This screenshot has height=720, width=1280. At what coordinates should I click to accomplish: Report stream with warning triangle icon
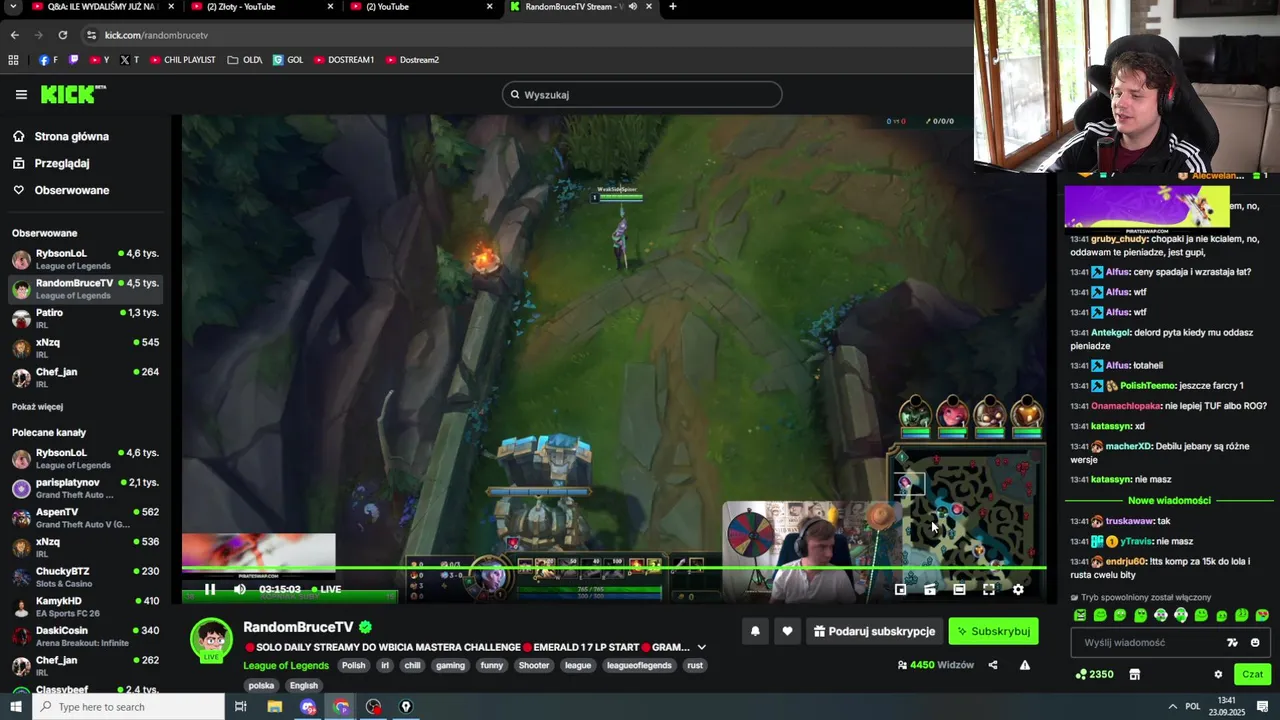coord(1024,665)
